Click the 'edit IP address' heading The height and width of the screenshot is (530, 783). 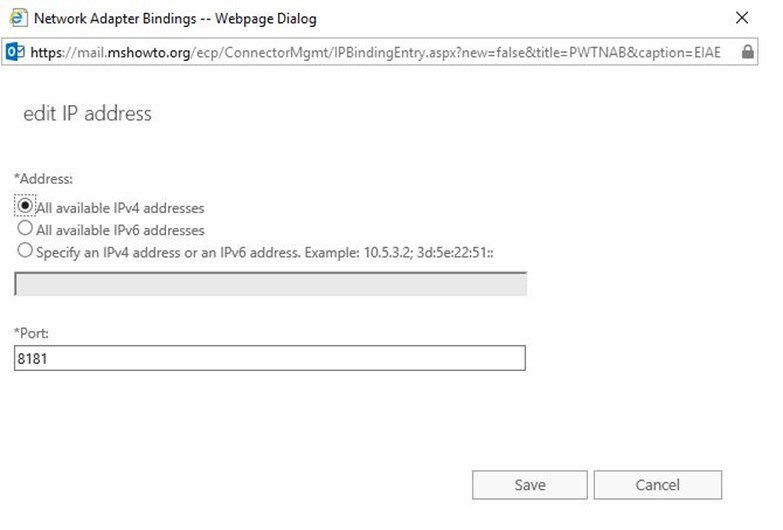[87, 113]
